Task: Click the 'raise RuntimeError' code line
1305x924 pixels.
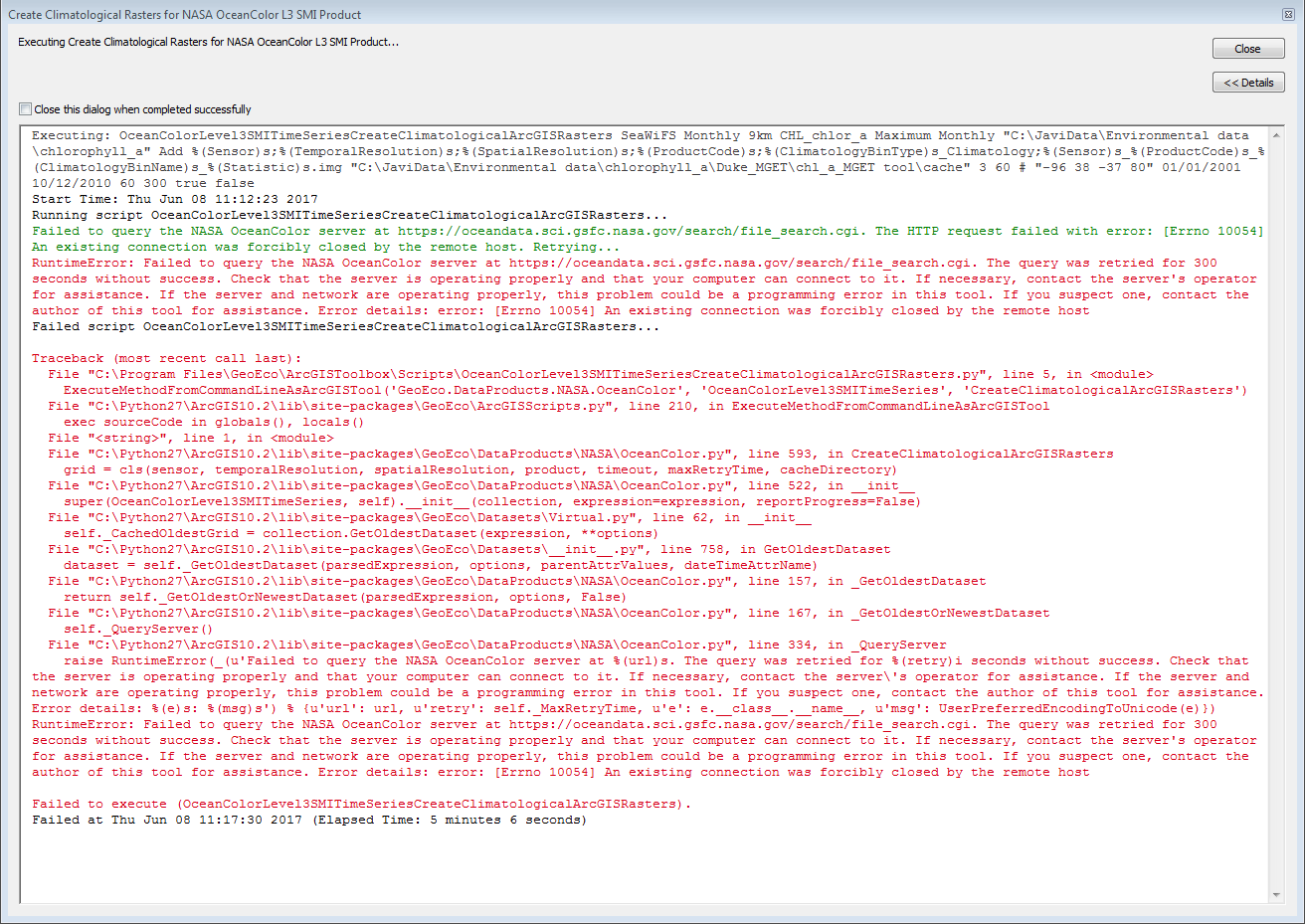Action: tap(656, 660)
